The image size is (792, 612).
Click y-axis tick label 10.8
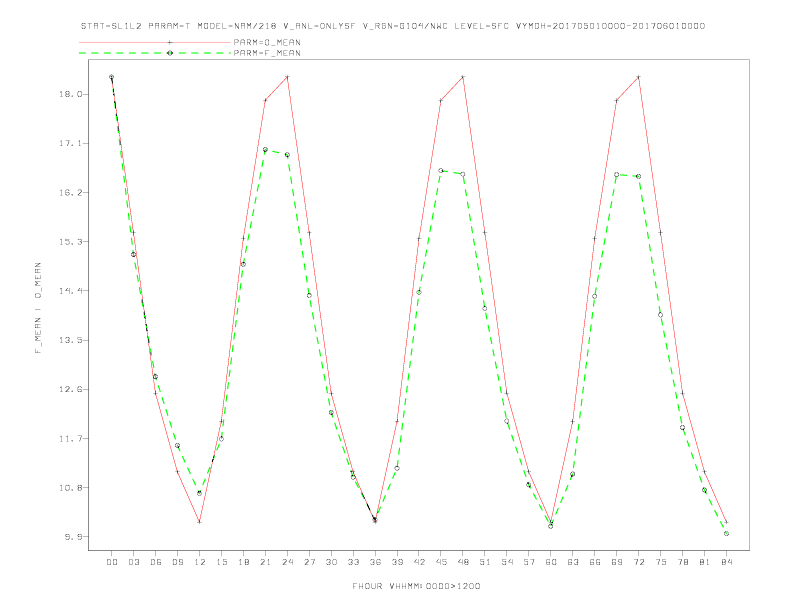[x=70, y=488]
